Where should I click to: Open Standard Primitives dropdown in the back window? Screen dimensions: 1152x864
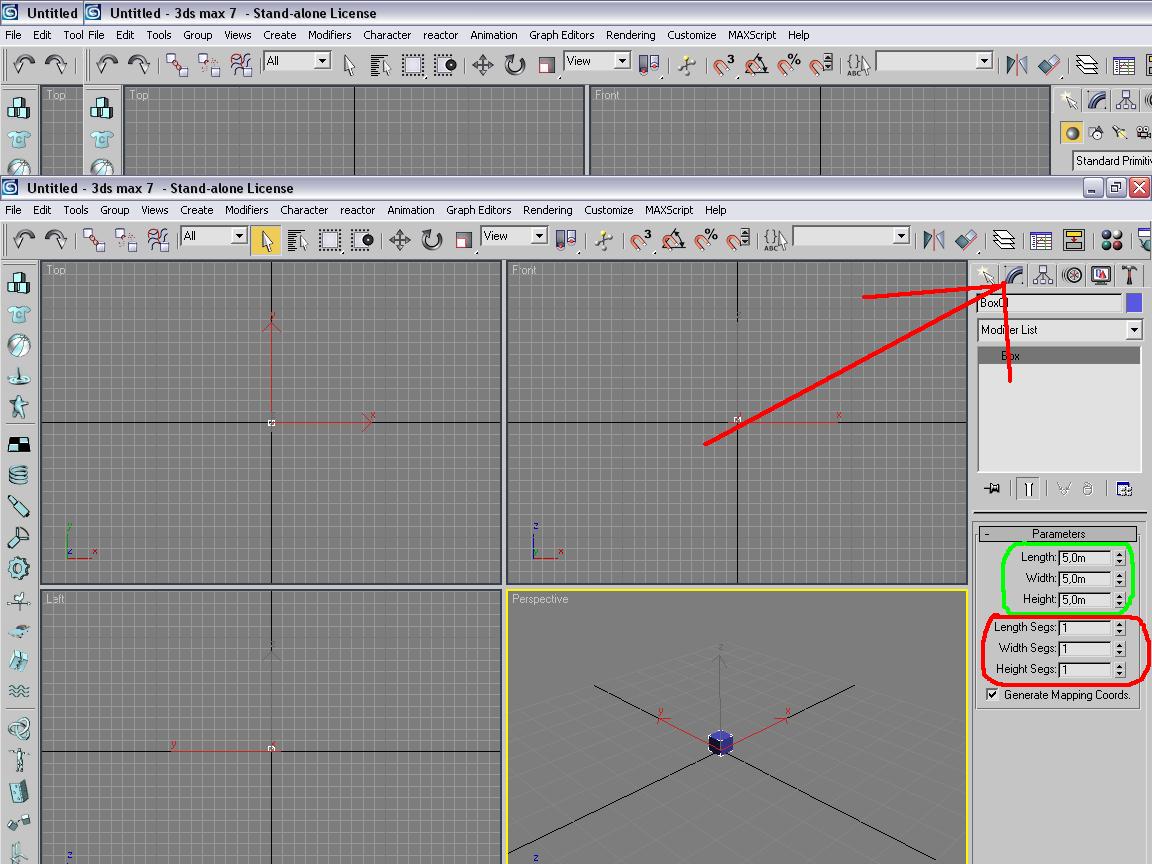click(1112, 161)
